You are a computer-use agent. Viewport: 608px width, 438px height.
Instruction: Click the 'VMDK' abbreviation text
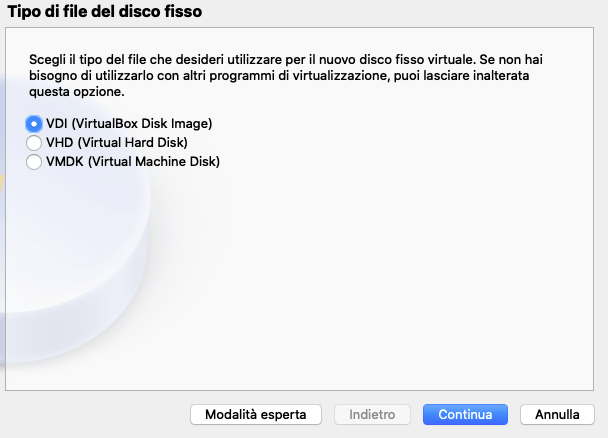65,162
